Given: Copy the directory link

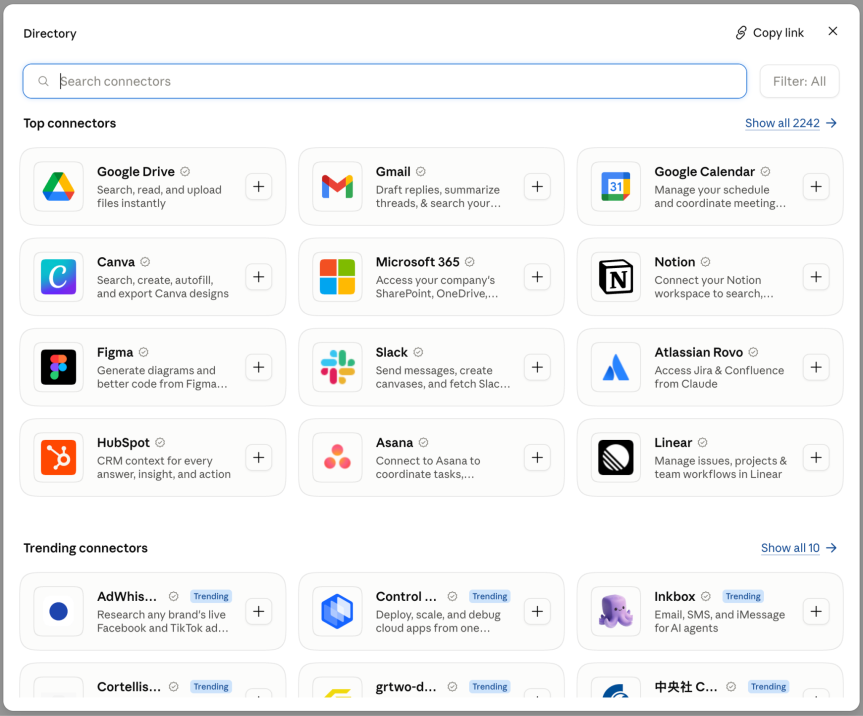Looking at the screenshot, I should [769, 33].
